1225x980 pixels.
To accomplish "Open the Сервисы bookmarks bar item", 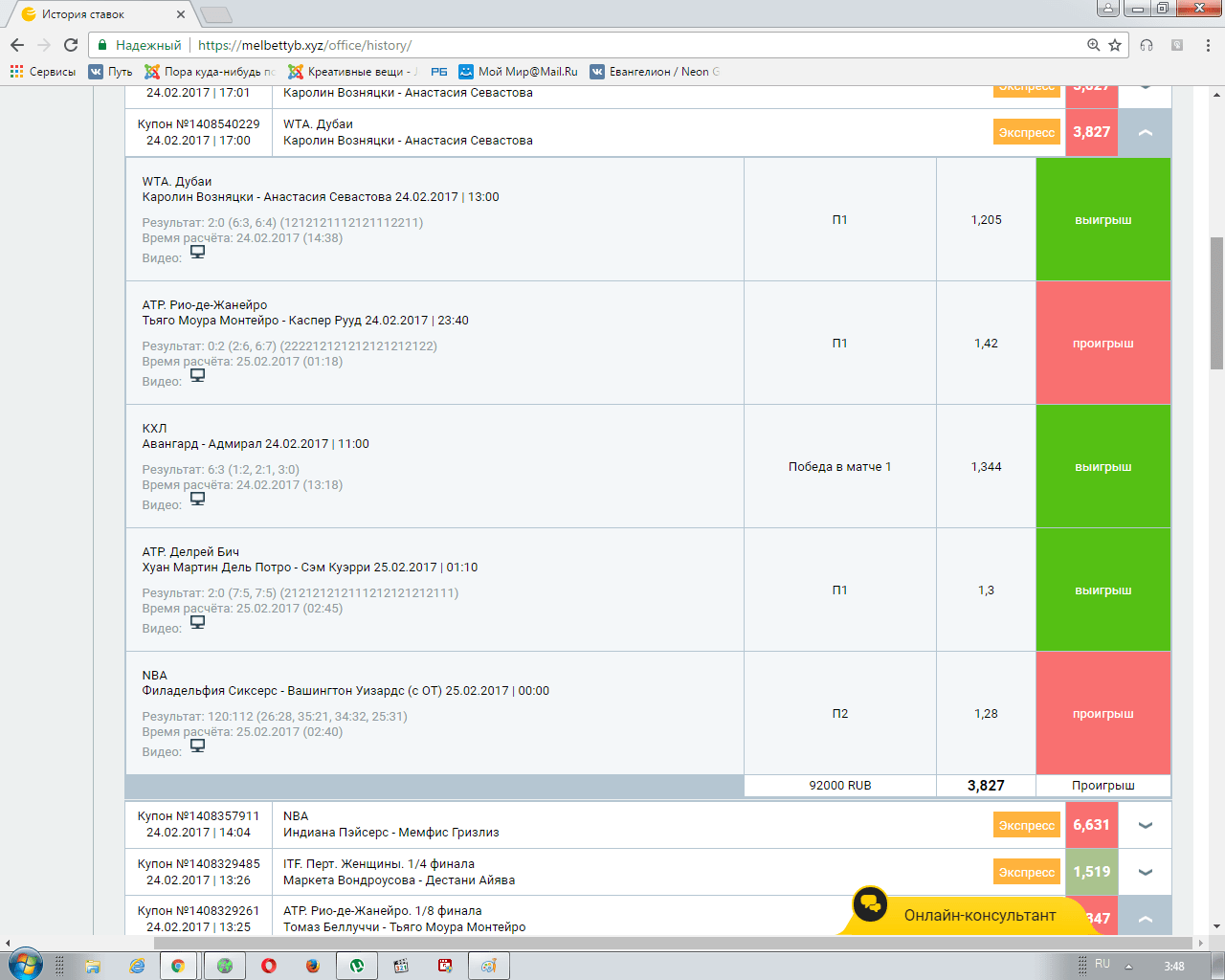I will tap(43, 72).
